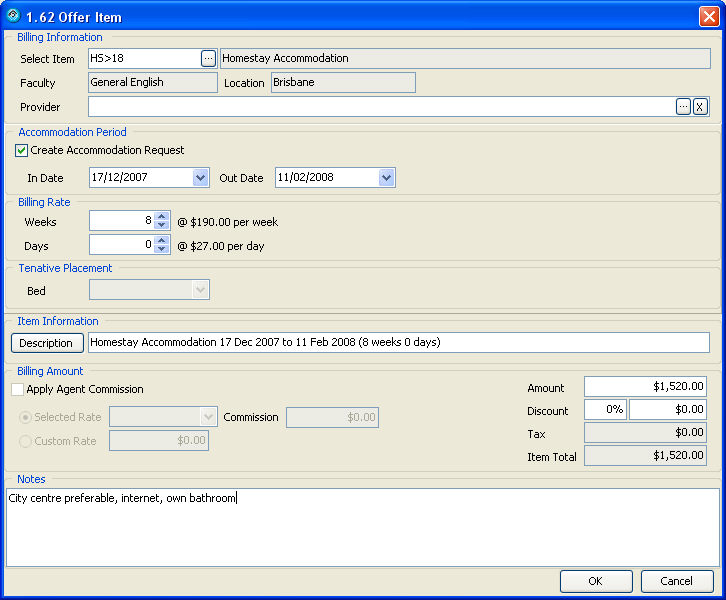Increase Days value with up arrow

[x=162, y=240]
